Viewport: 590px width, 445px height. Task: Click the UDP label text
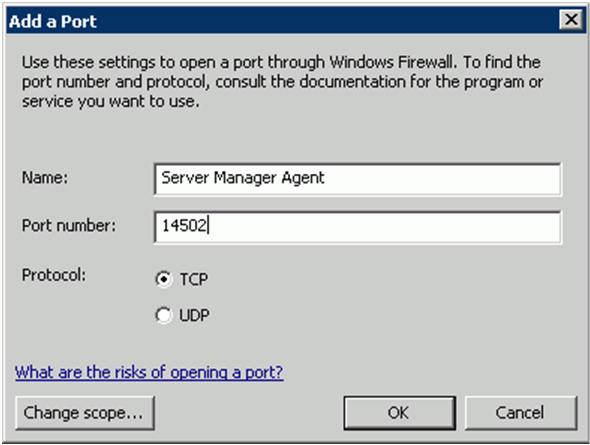(194, 315)
